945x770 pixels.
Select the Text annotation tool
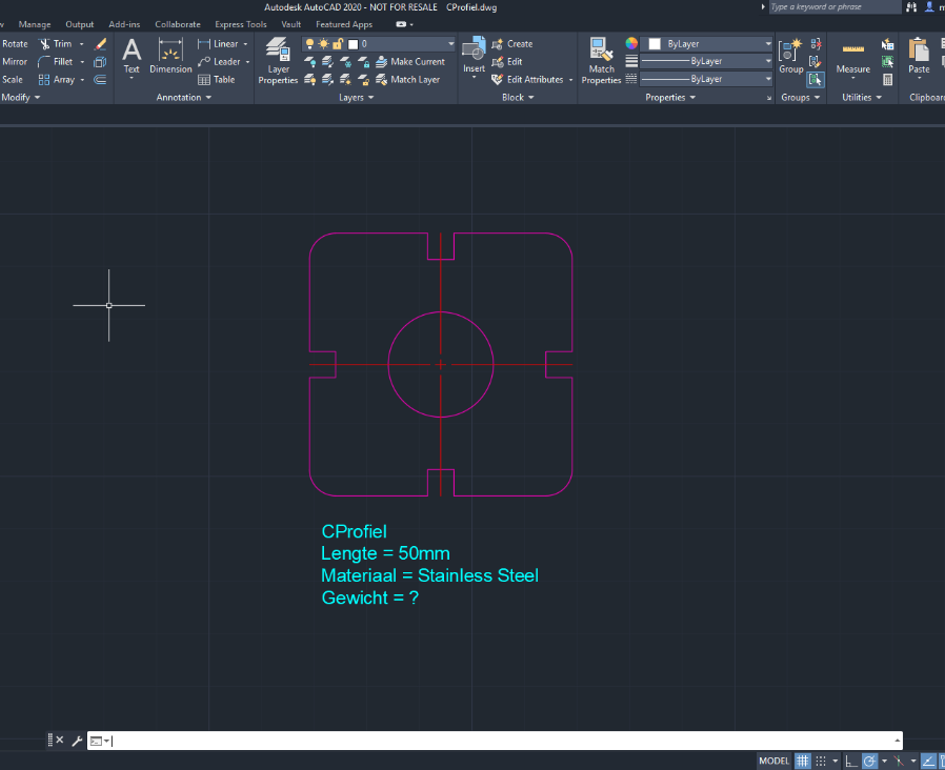click(131, 54)
